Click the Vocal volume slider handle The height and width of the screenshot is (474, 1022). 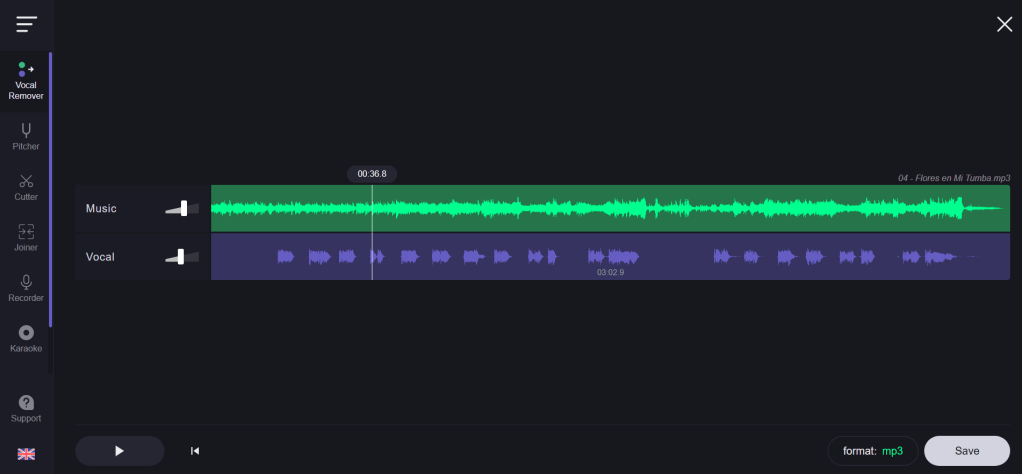pos(180,256)
